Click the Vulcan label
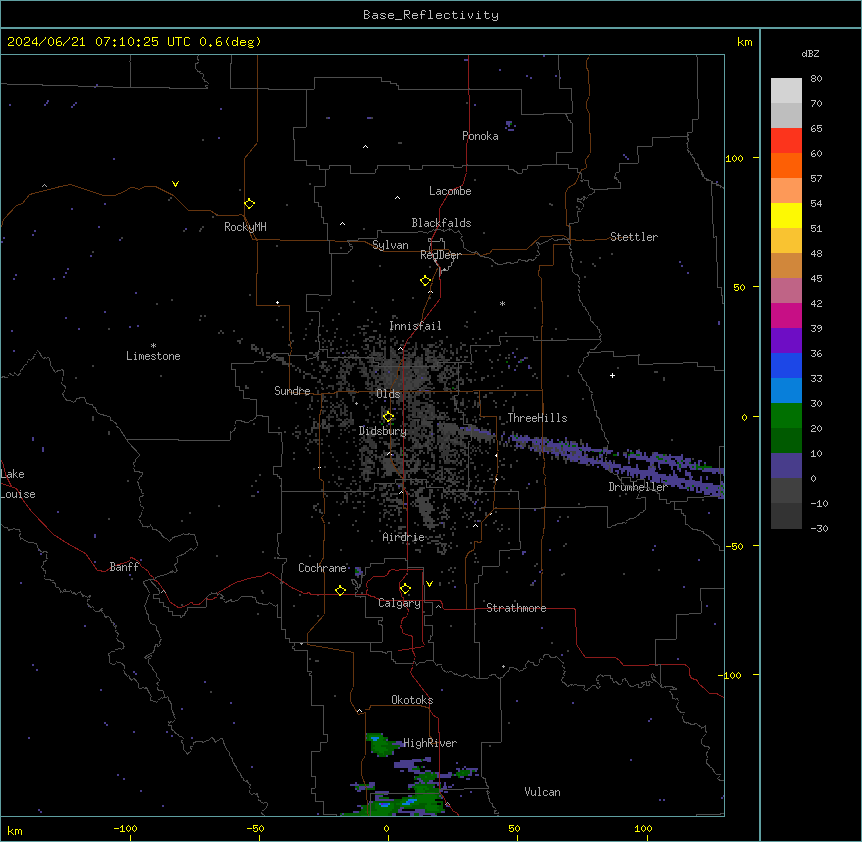862x842 pixels. (x=542, y=792)
